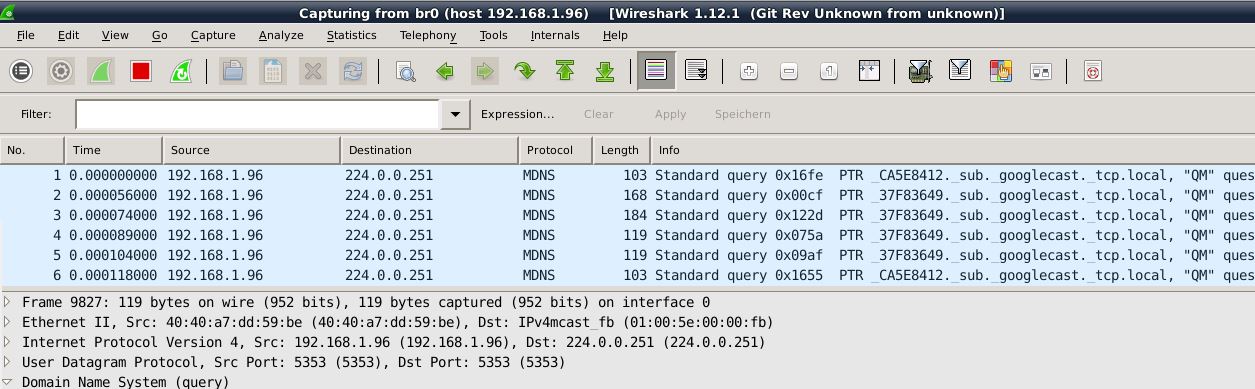Jump to the first packet
Viewport: 1255px width, 389px height.
coord(565,71)
